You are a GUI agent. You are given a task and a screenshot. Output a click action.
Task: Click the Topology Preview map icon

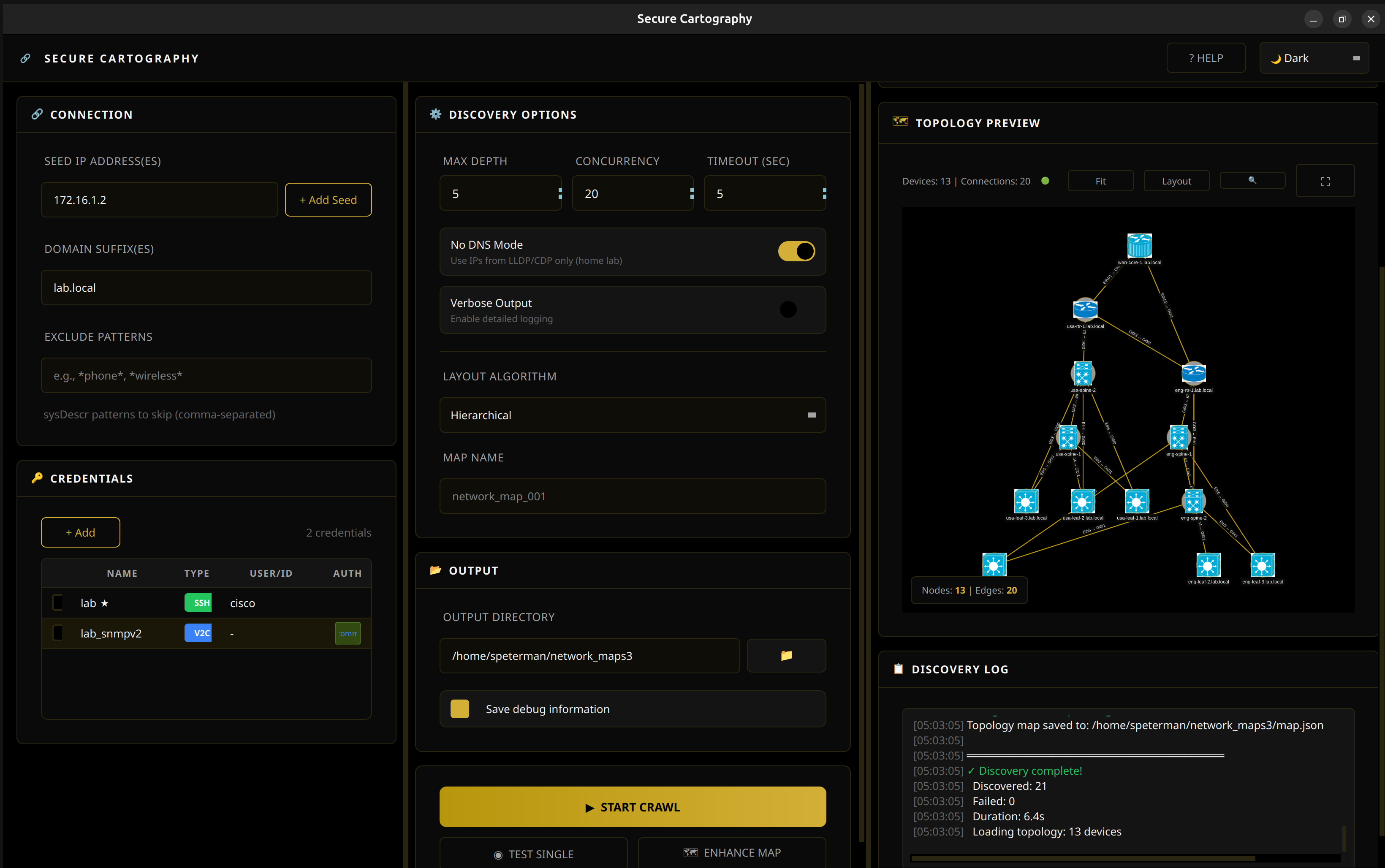(x=900, y=122)
